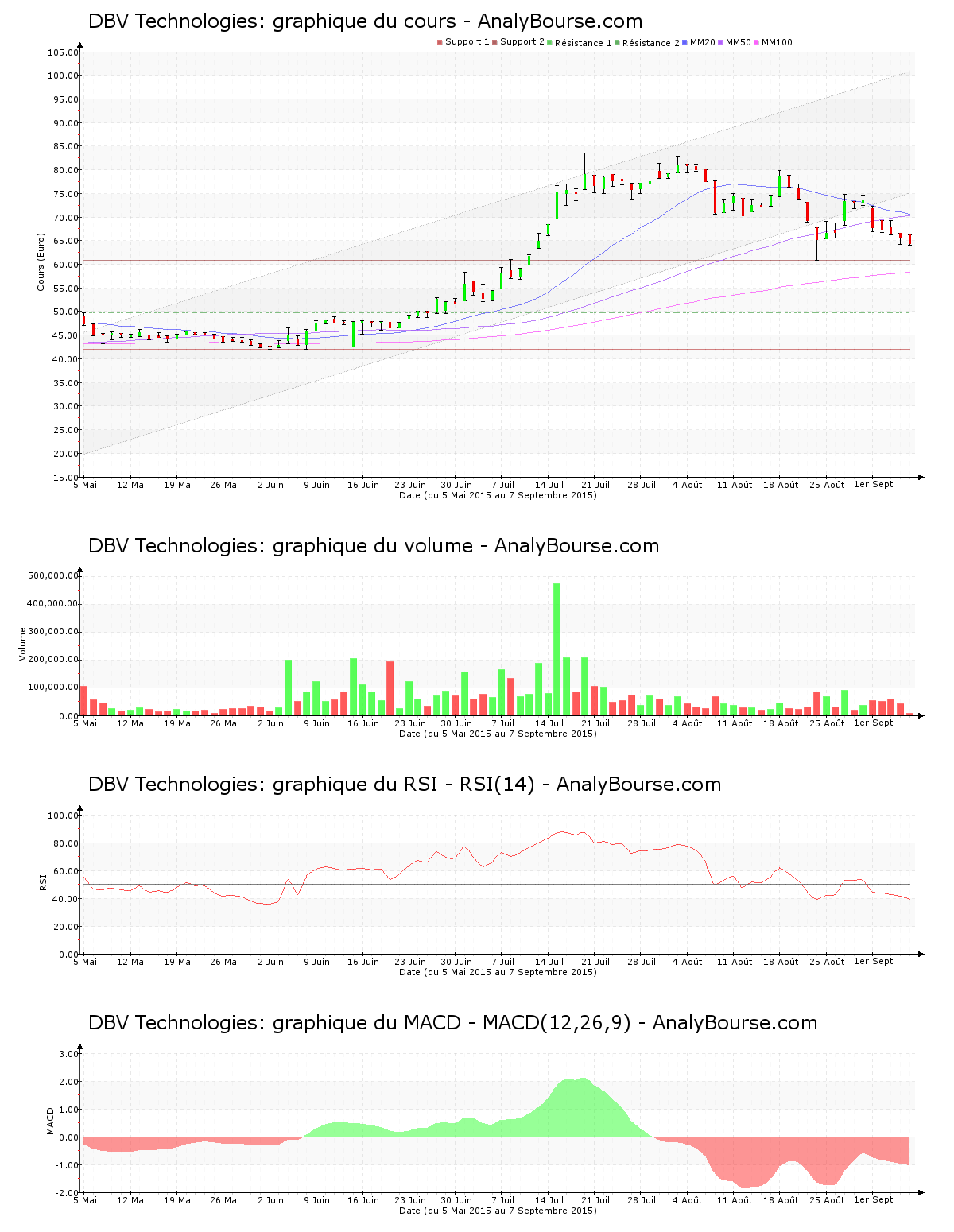Click the date range caption below MACD chart
Screen dimensions: 954x1232
point(498,1211)
